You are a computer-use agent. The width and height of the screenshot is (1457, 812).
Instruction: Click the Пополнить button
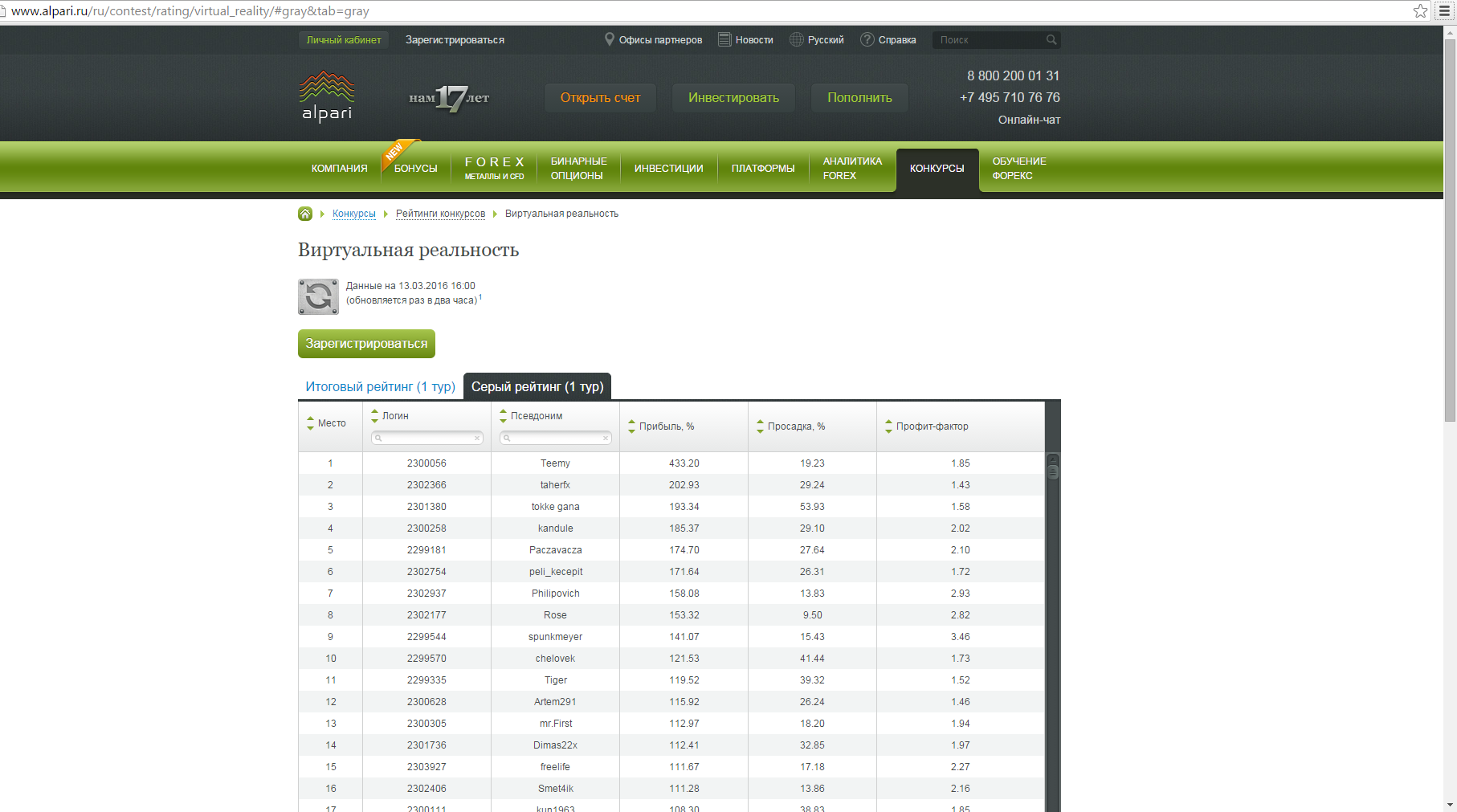click(x=859, y=98)
